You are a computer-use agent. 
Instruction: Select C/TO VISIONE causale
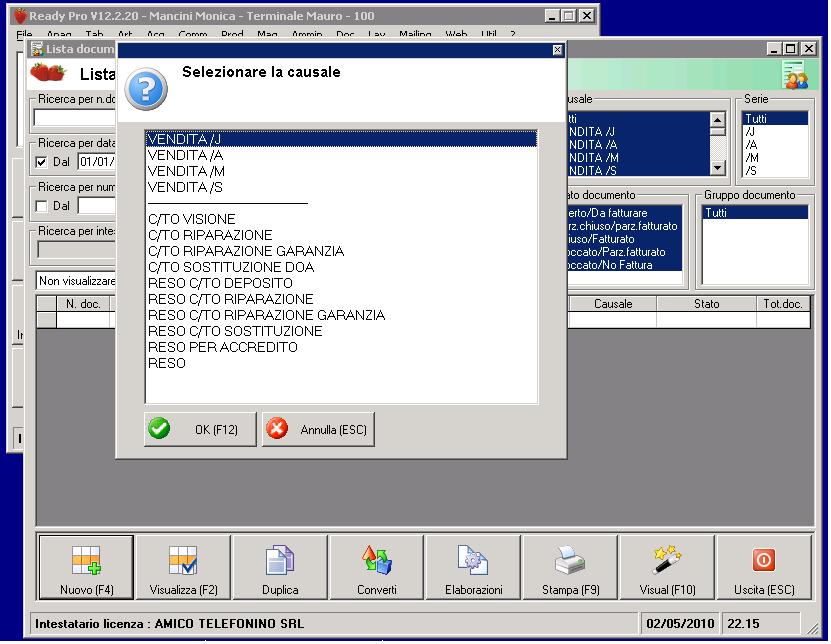341,219
